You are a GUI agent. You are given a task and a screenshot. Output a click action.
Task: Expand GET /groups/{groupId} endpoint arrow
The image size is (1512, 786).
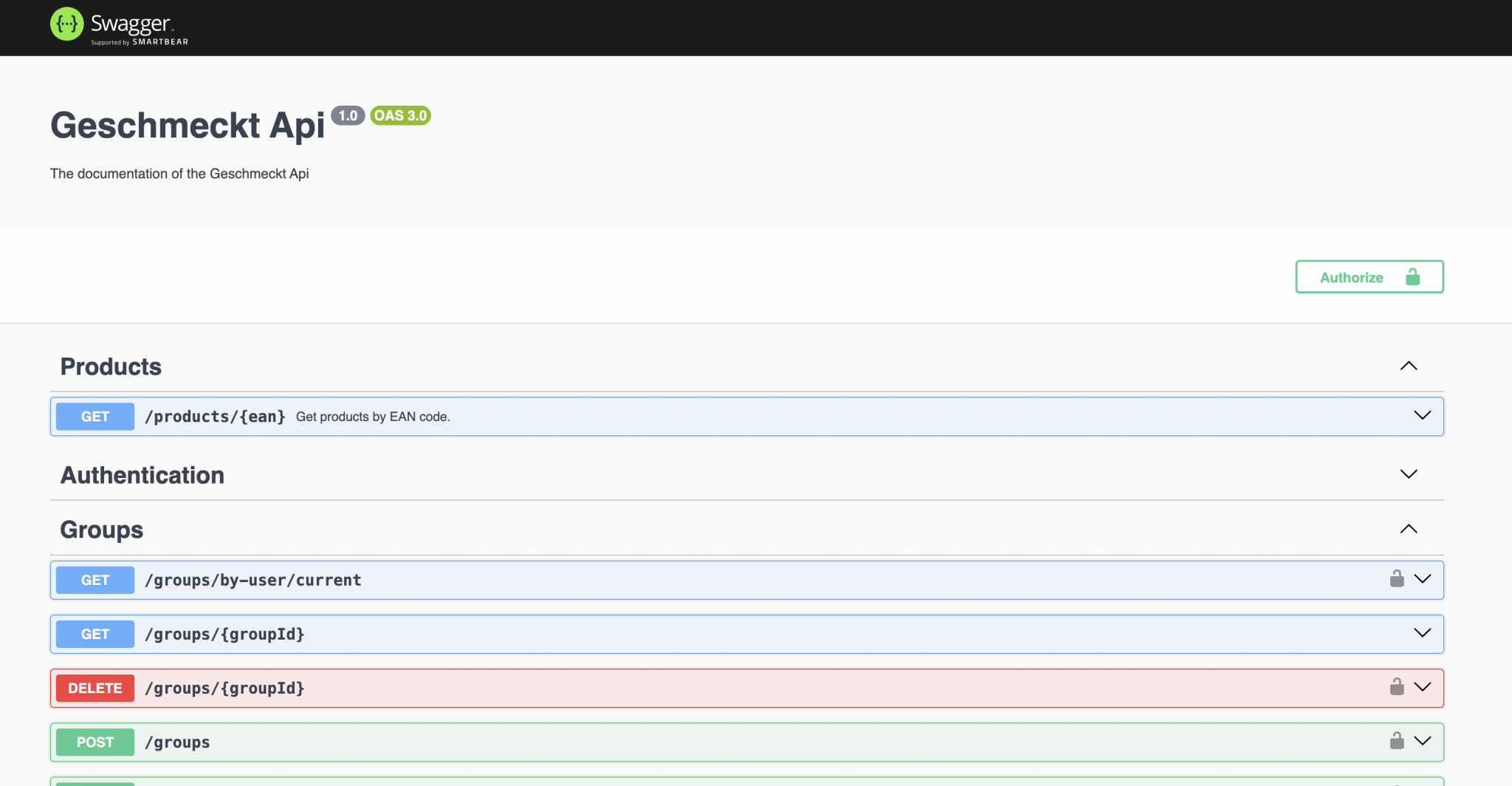[x=1422, y=633]
